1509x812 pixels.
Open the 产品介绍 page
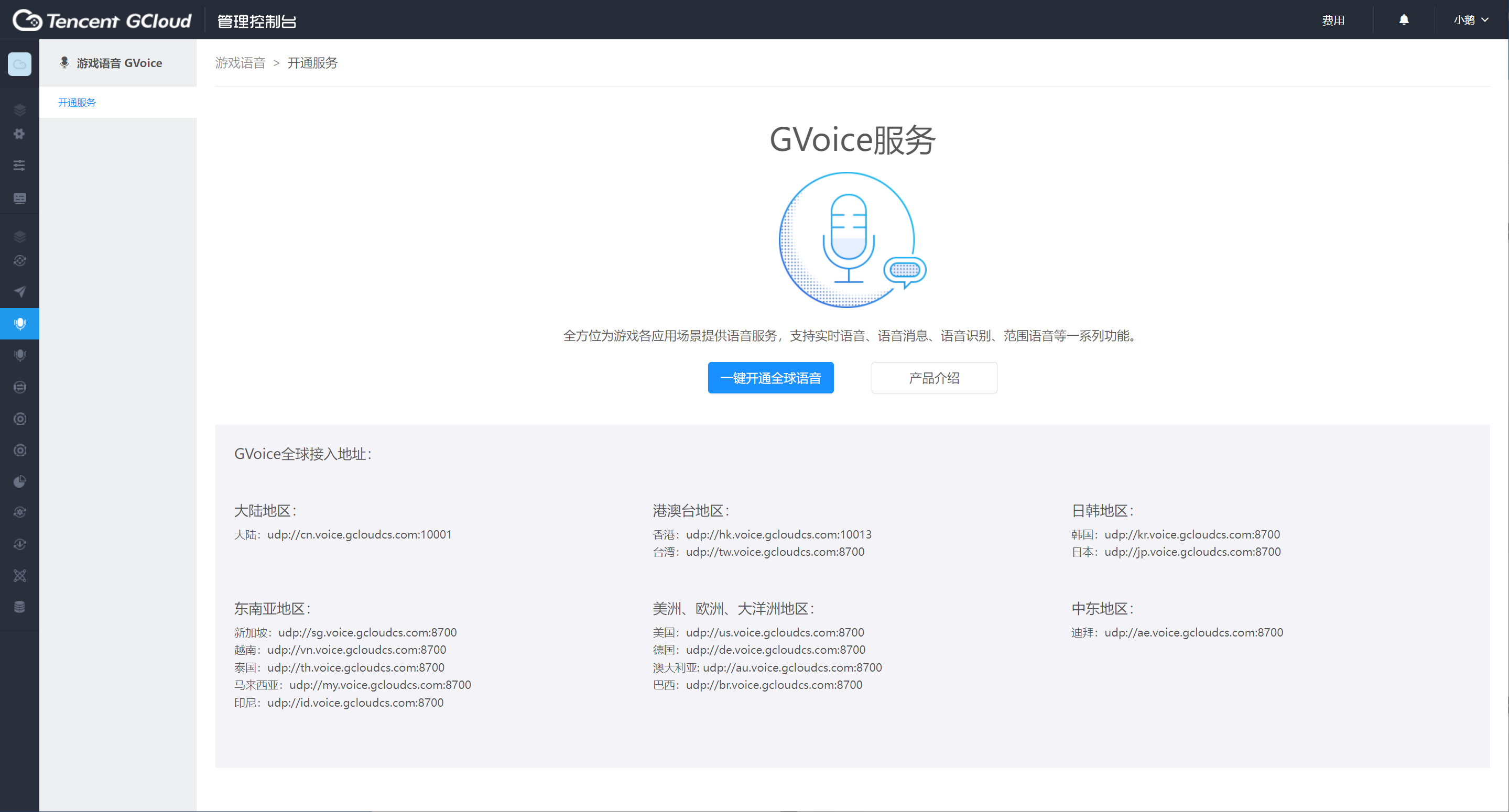(x=933, y=378)
